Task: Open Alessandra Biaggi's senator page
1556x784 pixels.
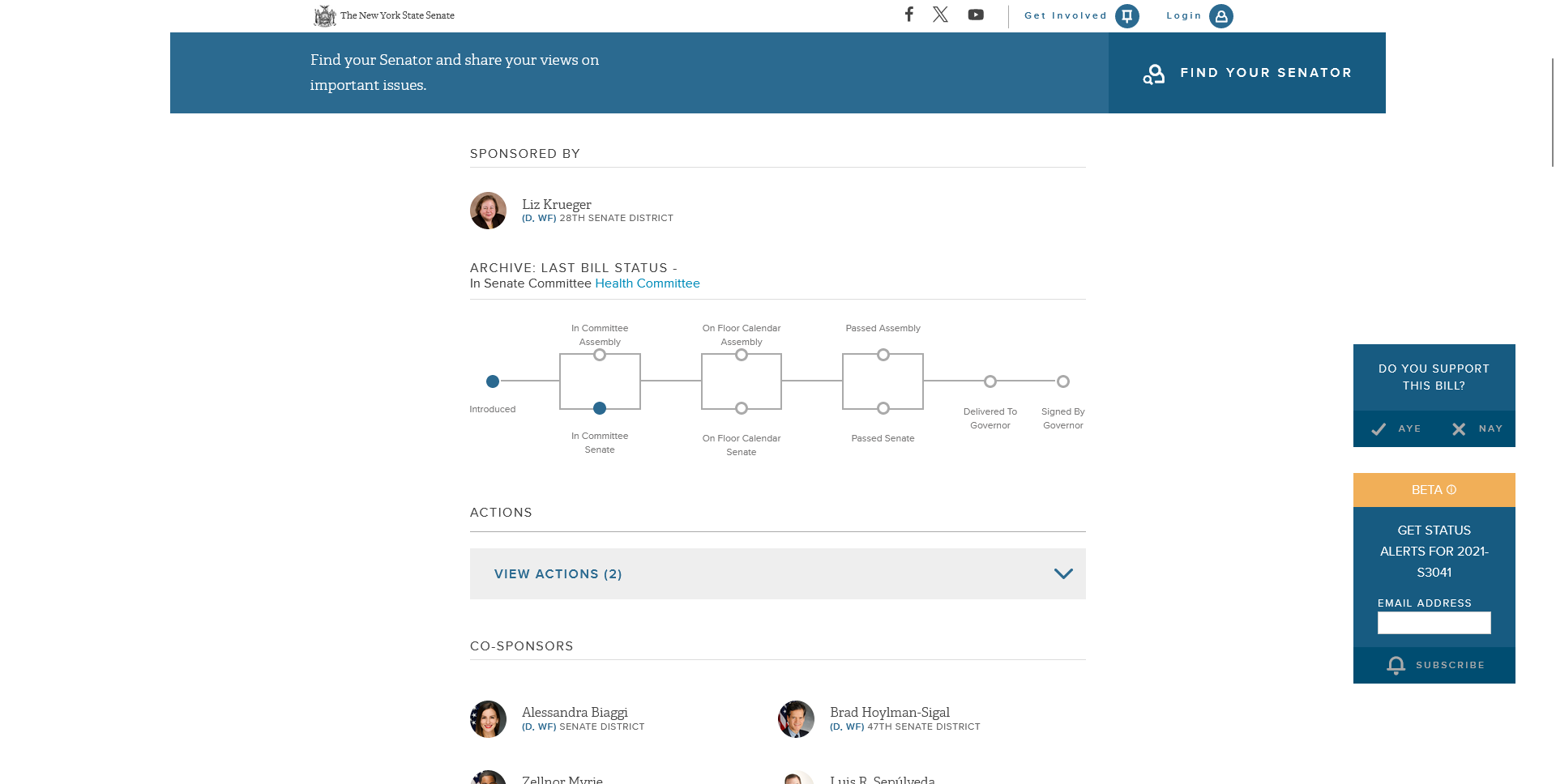Action: [x=575, y=712]
